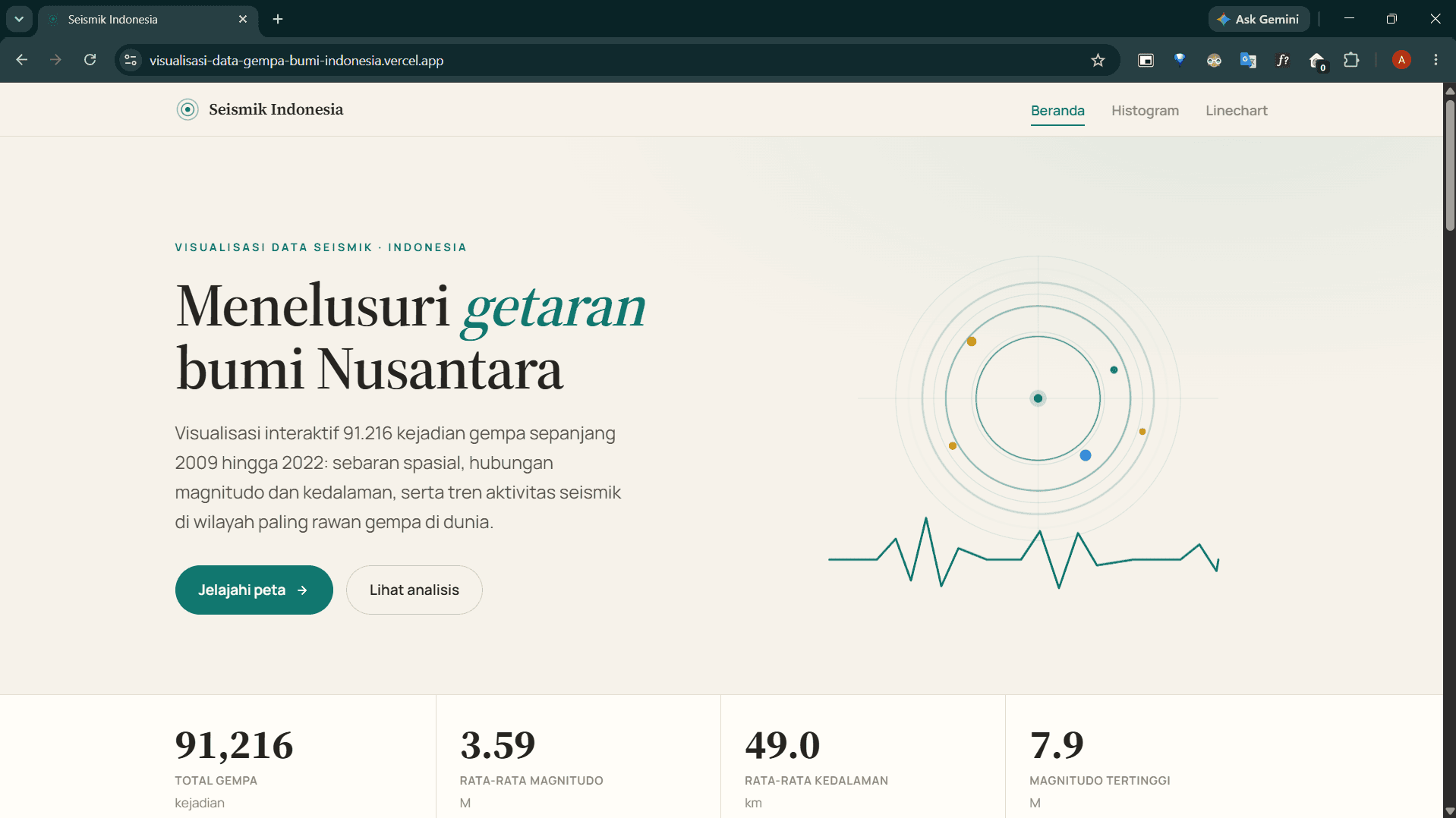Open the Google Translate extension

[x=1248, y=60]
